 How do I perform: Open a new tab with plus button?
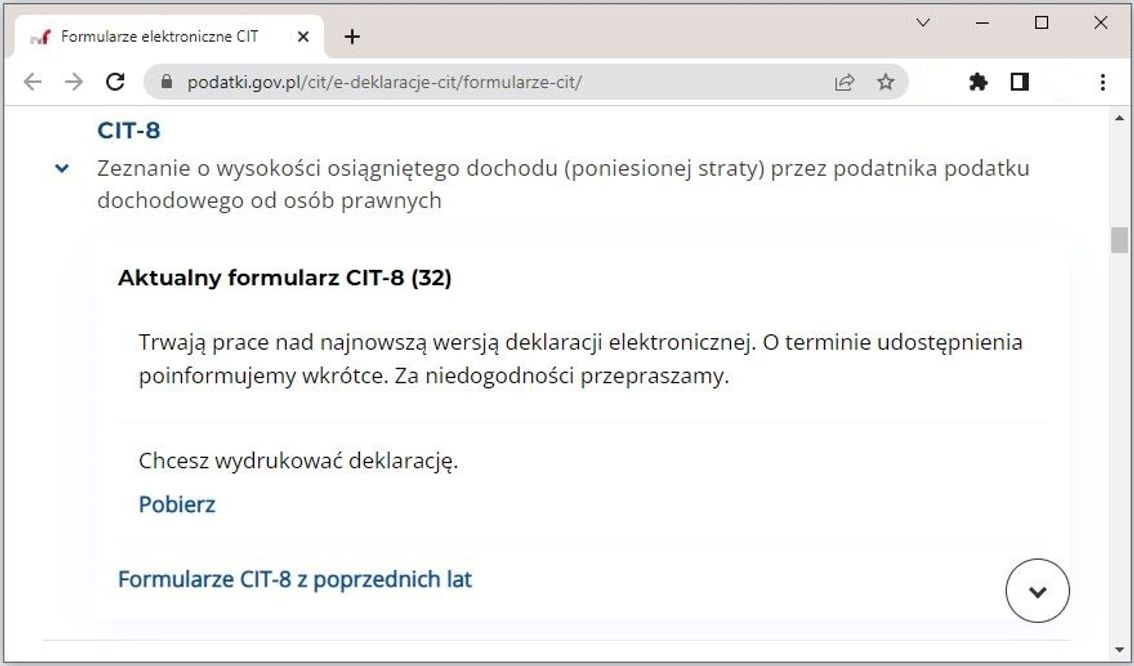pos(351,37)
